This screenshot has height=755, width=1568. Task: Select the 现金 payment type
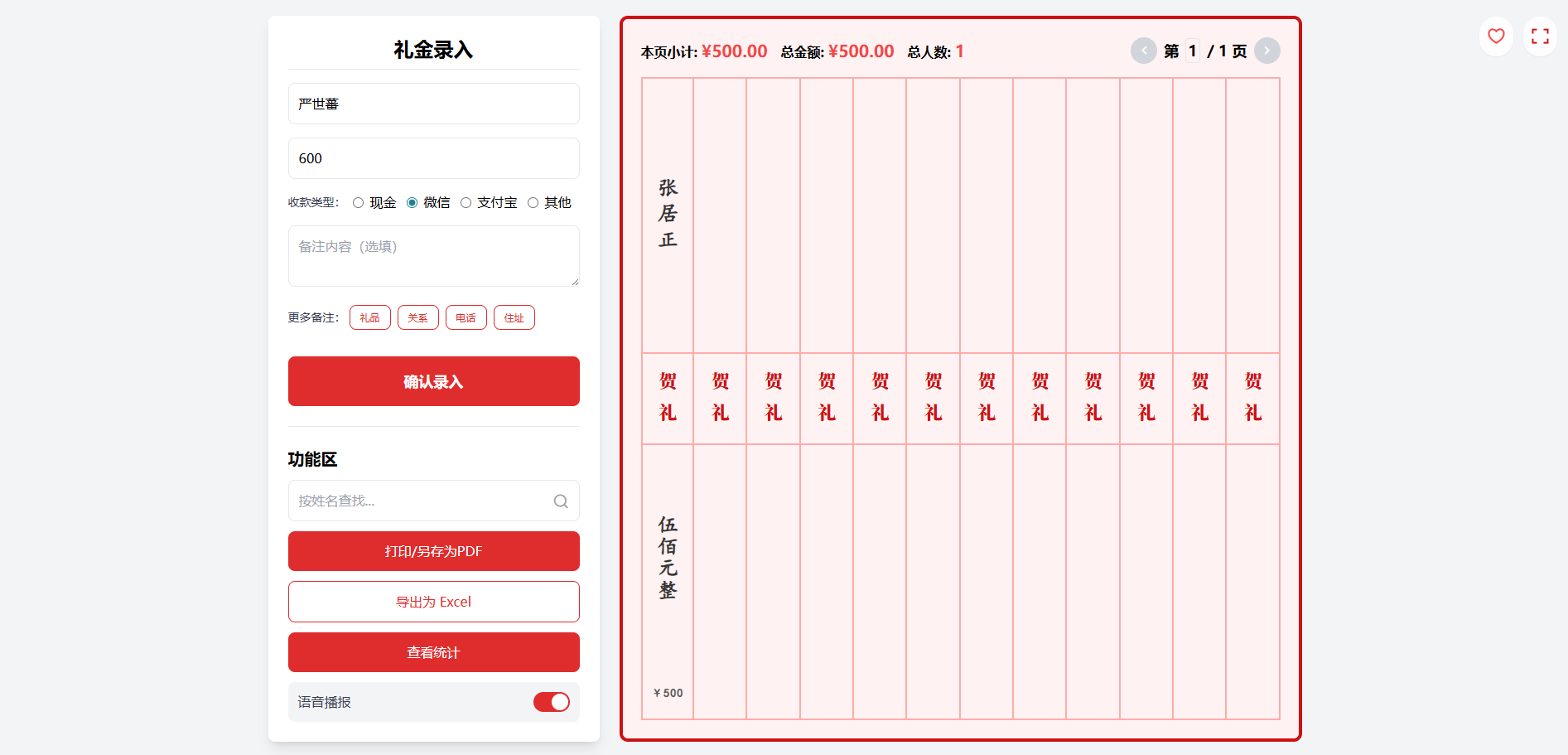point(358,202)
